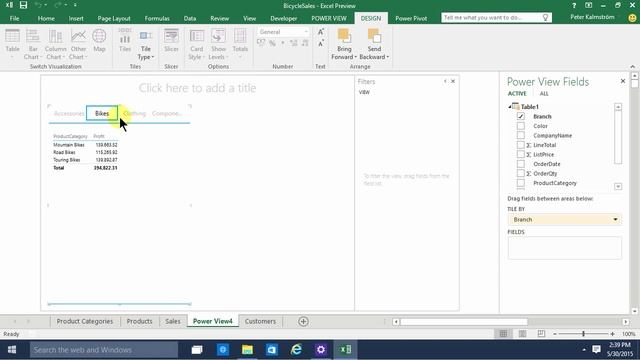640x360 pixels.
Task: Open the Tile Type menu
Action: pos(146,44)
